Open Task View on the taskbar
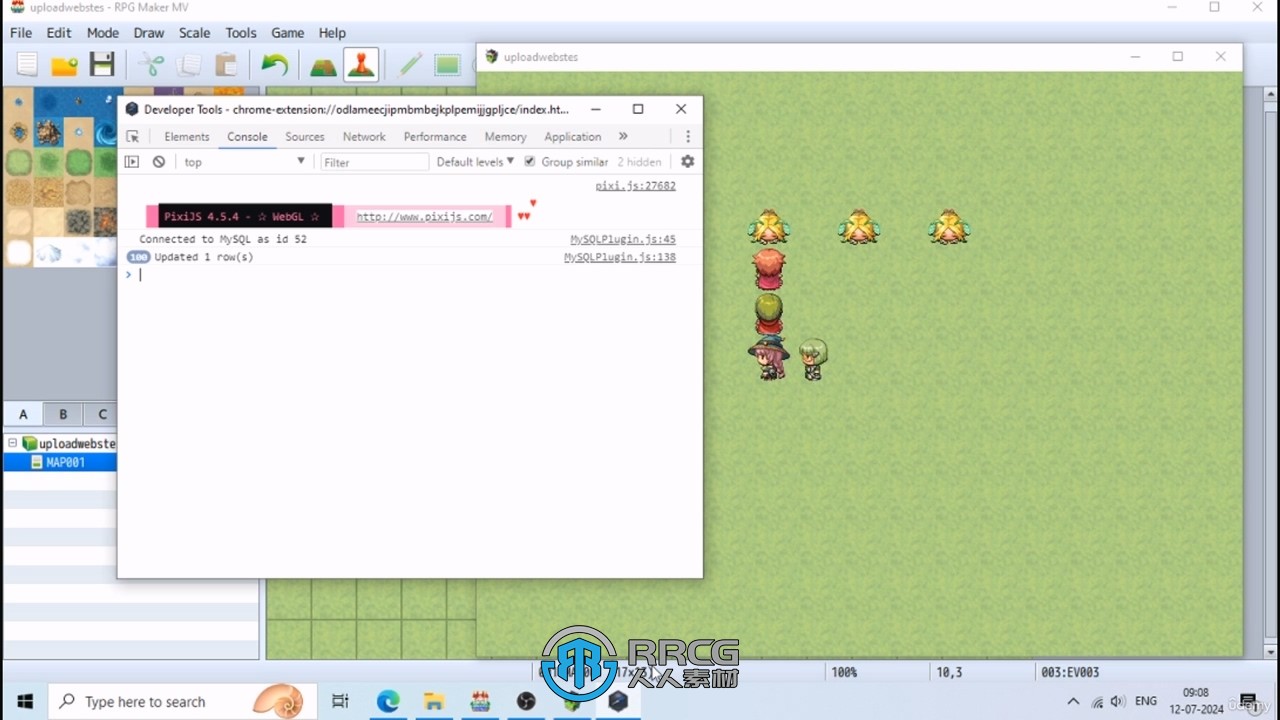The image size is (1280, 720). tap(341, 701)
